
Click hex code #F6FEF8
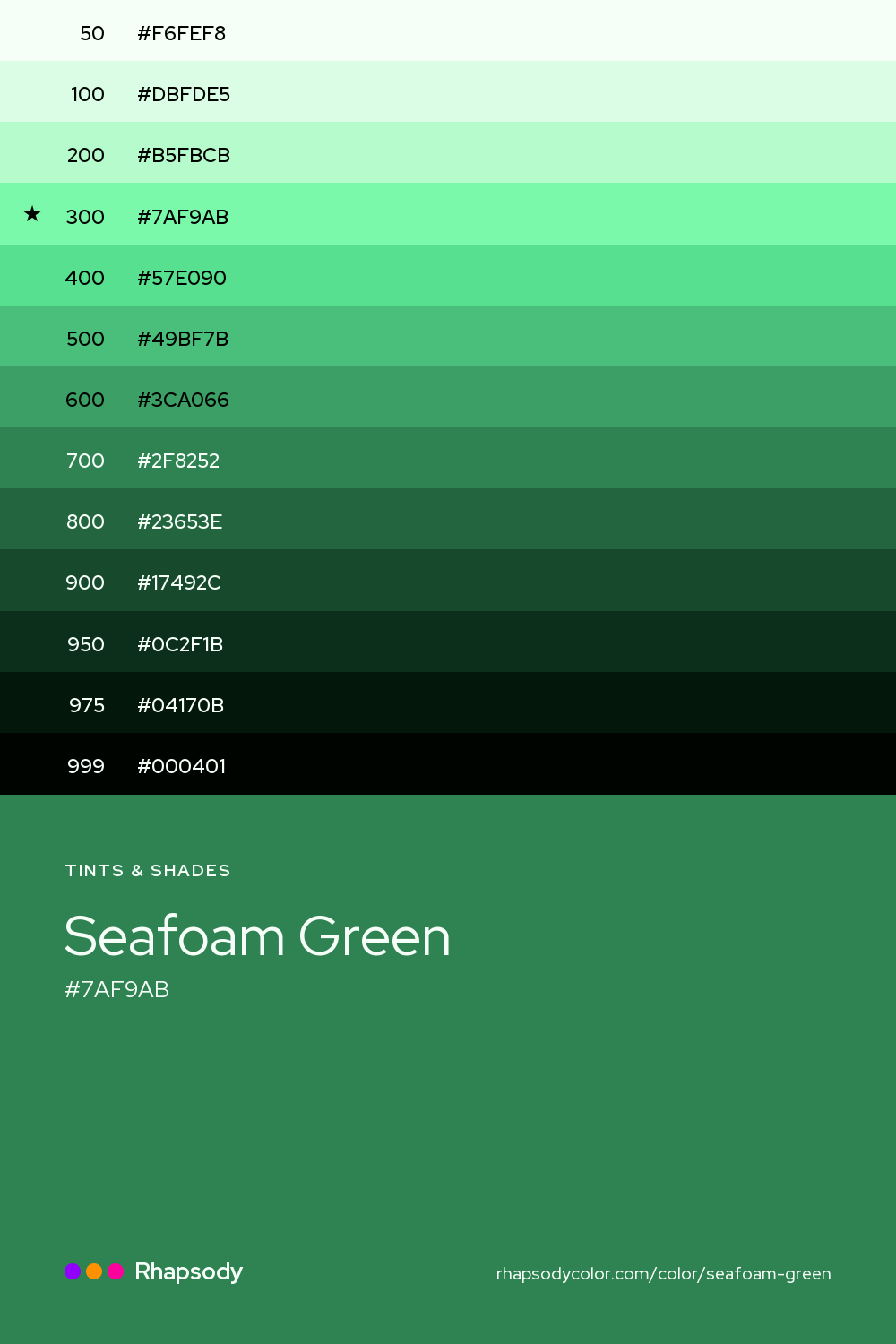click(x=181, y=33)
